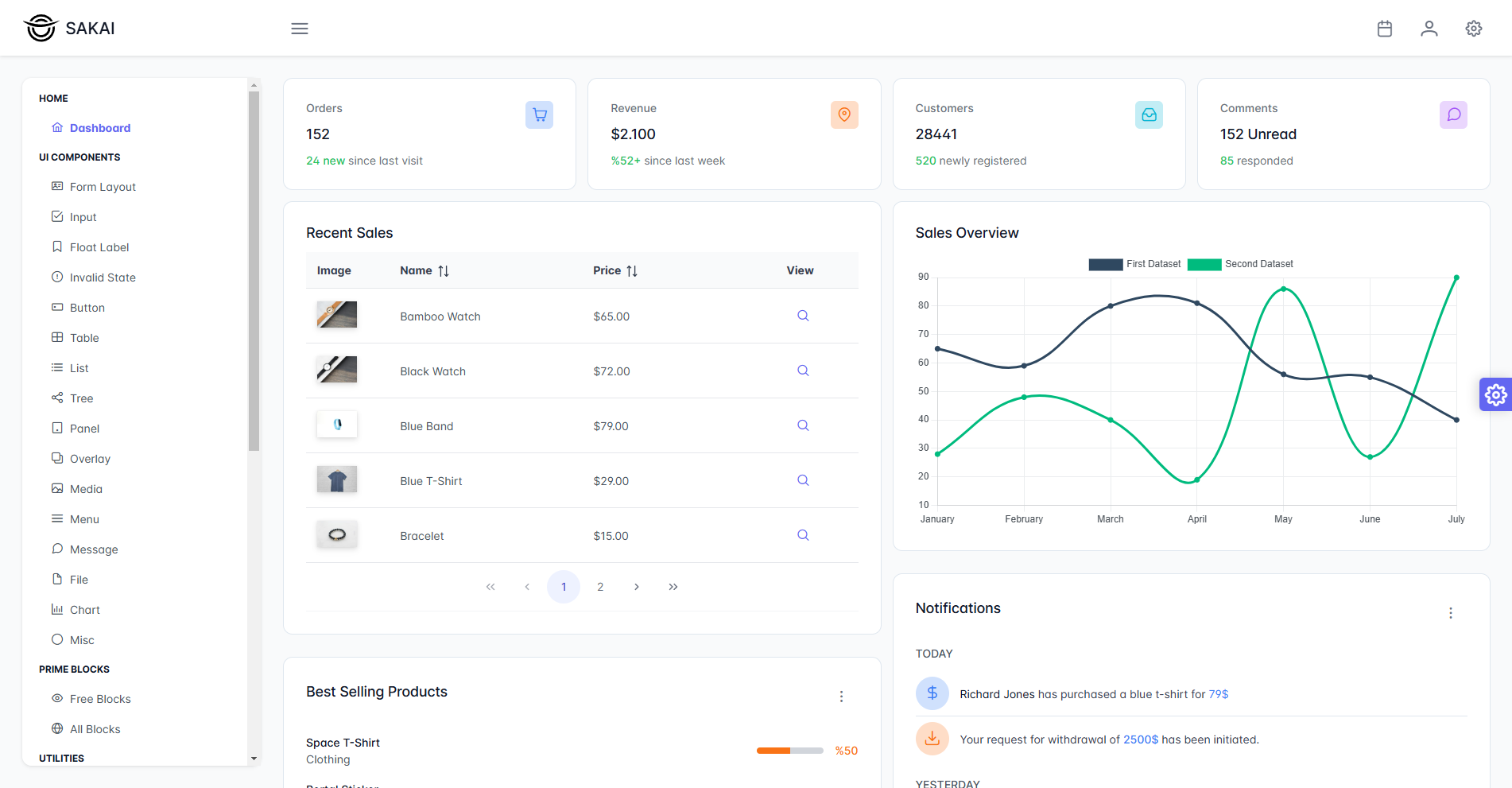Go to page 2 of Recent Sales
This screenshot has height=788, width=1512.
pyautogui.click(x=600, y=587)
